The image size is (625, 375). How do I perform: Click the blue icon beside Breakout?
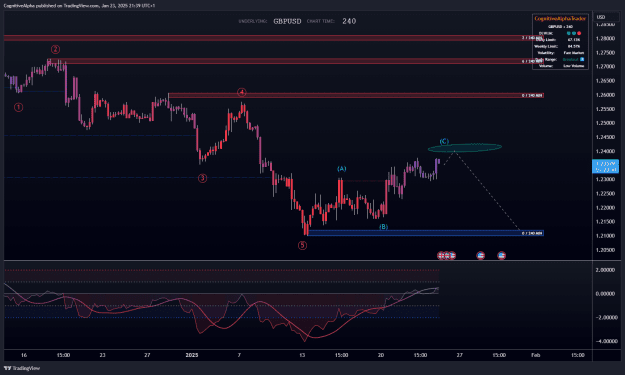[582, 59]
